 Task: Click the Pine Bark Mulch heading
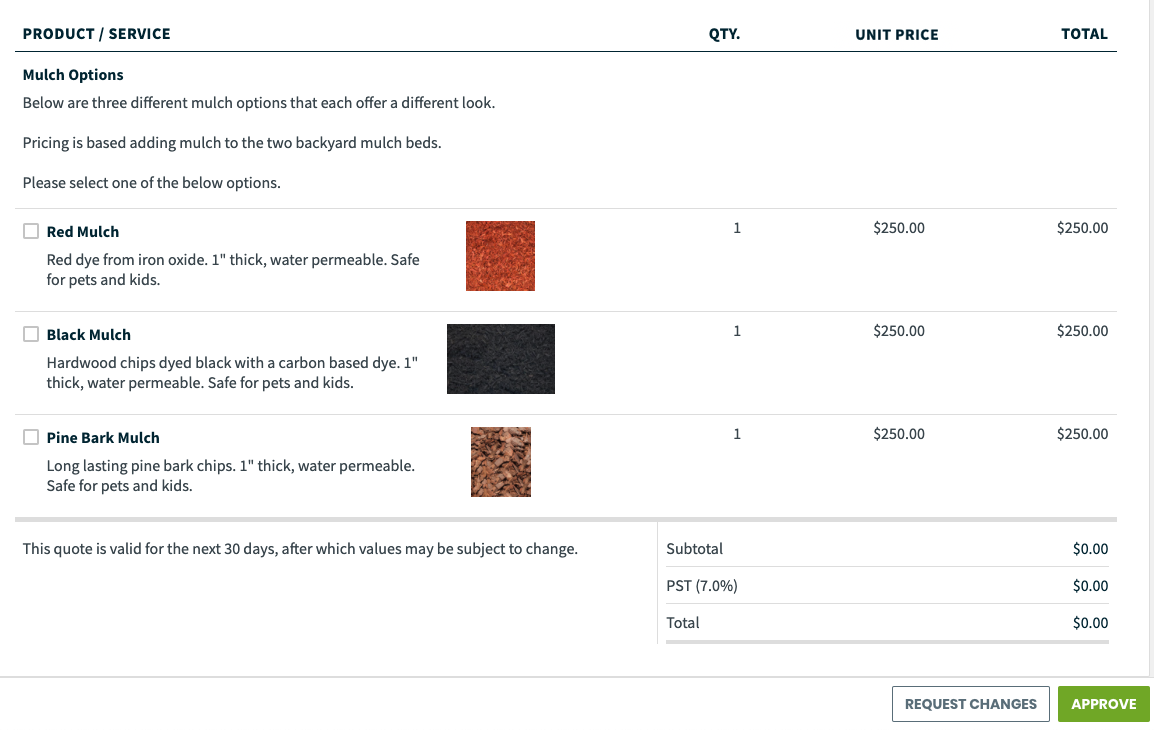[103, 437]
